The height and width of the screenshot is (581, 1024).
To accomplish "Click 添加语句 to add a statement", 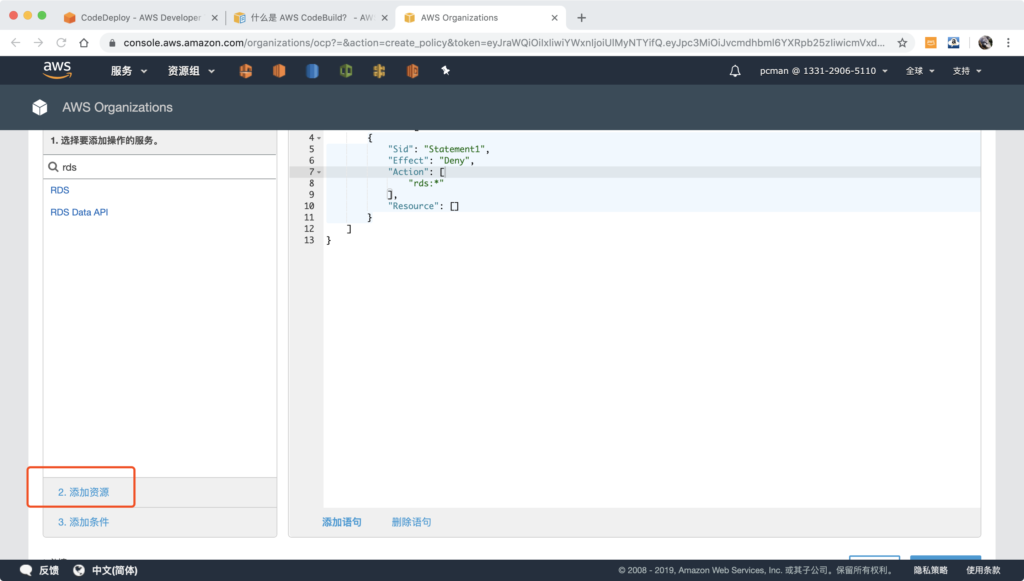I will (x=342, y=522).
